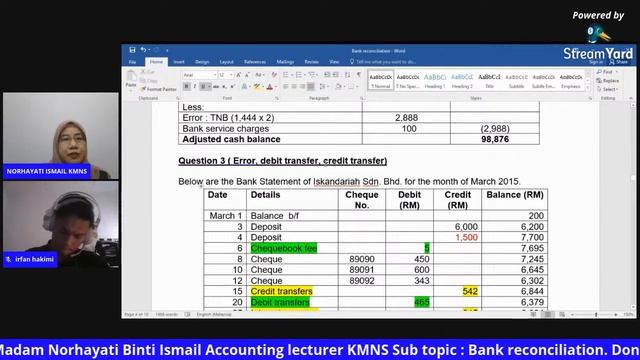The height and width of the screenshot is (360, 640).
Task: Click the Copy icon
Action: click(x=144, y=80)
